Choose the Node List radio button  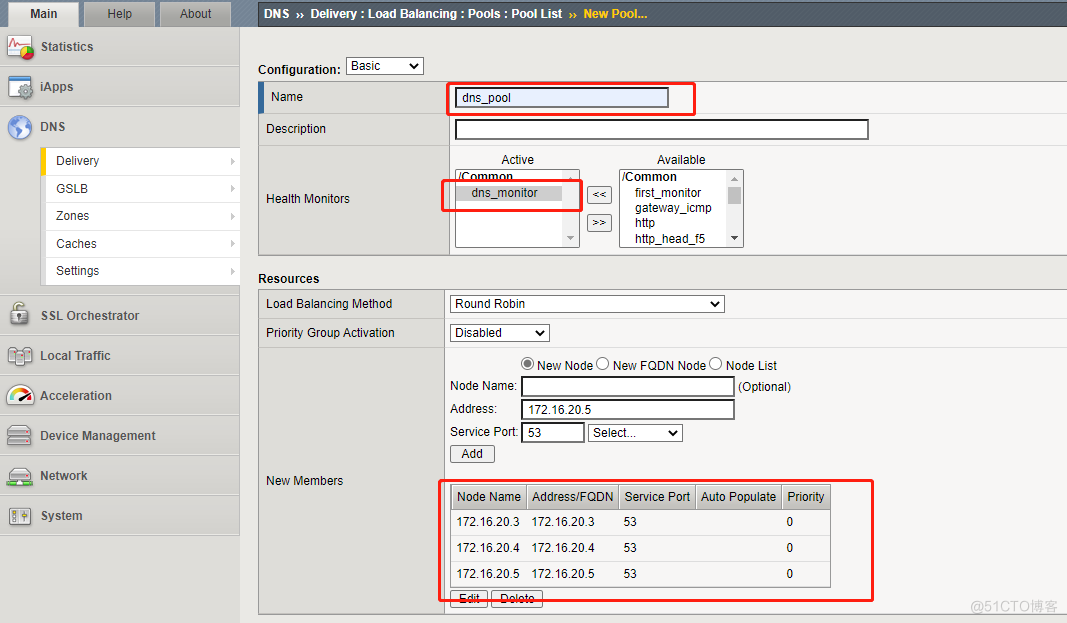point(716,365)
